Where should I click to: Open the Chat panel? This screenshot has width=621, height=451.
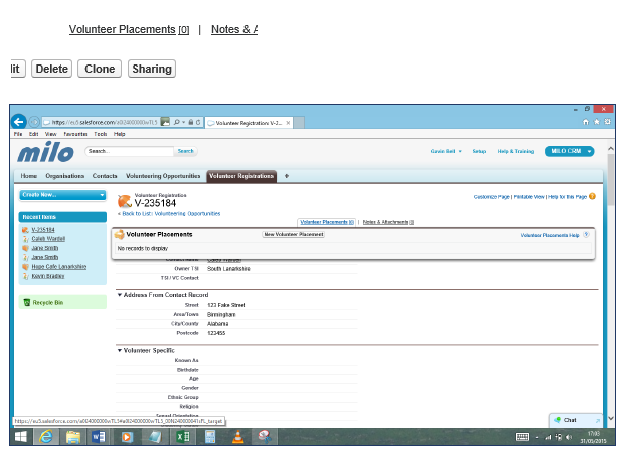(x=570, y=420)
